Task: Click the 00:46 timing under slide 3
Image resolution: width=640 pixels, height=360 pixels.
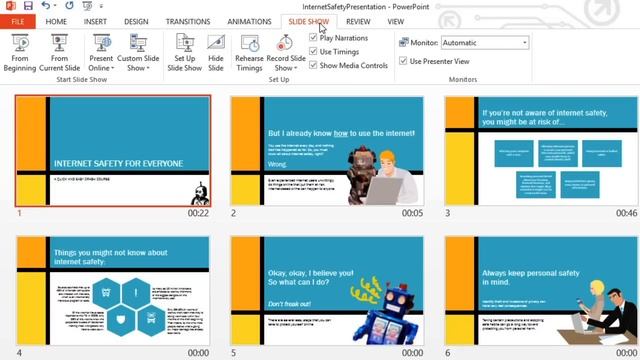Action: point(627,213)
